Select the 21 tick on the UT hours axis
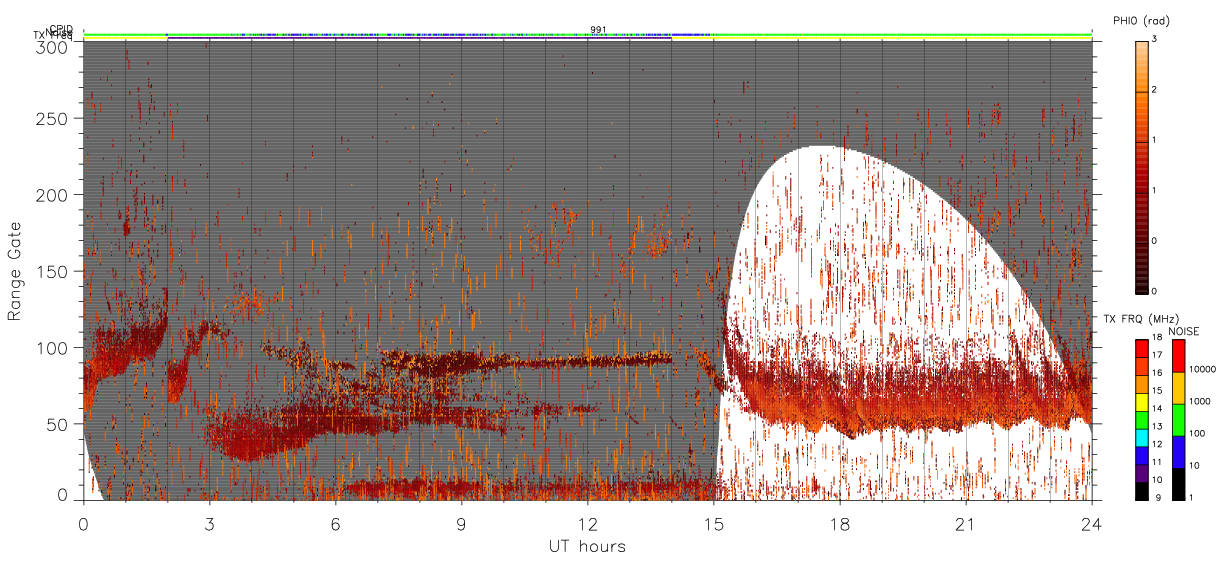The height and width of the screenshot is (567, 1228). [x=965, y=523]
